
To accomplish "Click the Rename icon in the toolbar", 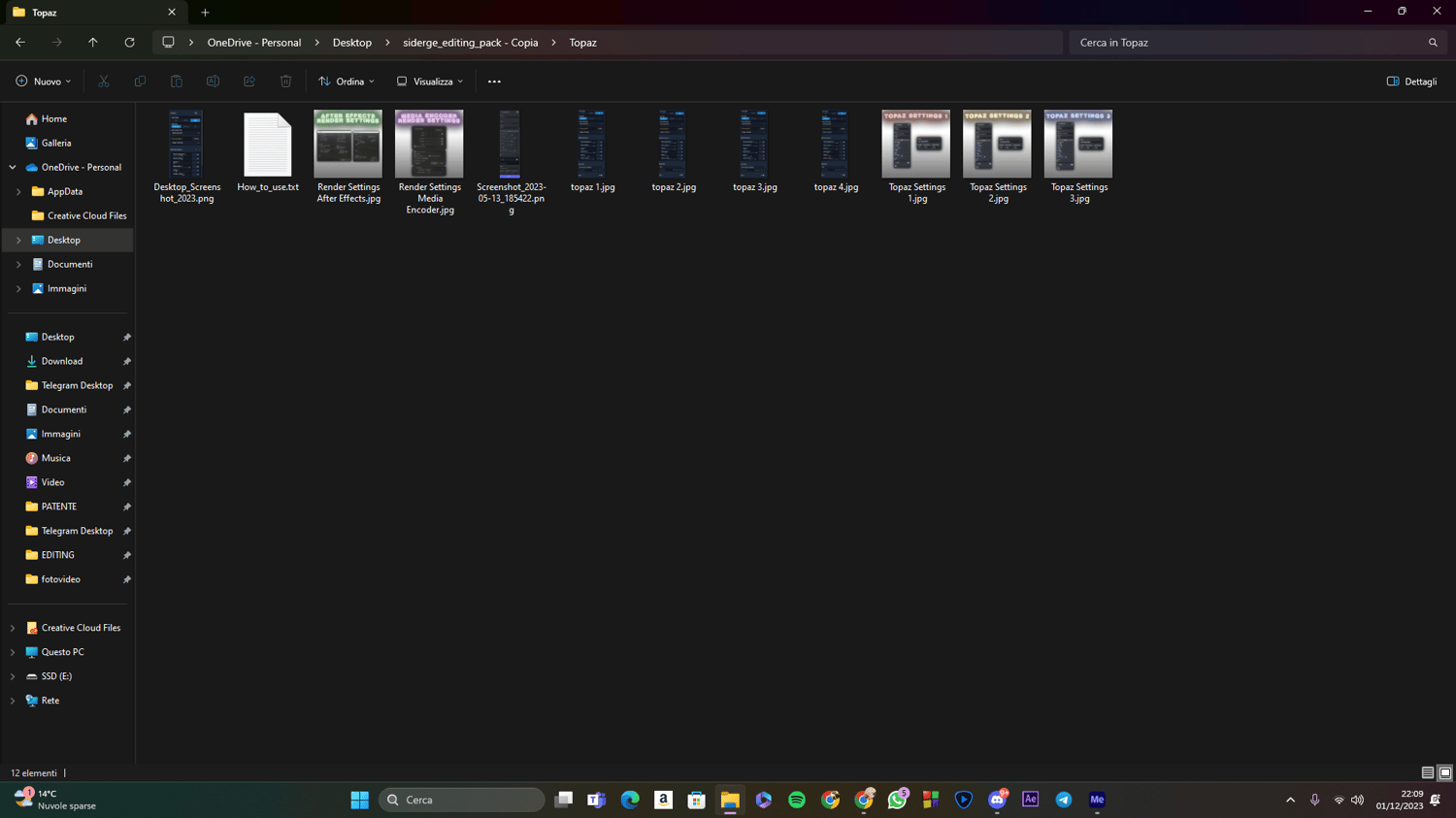I will [x=213, y=82].
